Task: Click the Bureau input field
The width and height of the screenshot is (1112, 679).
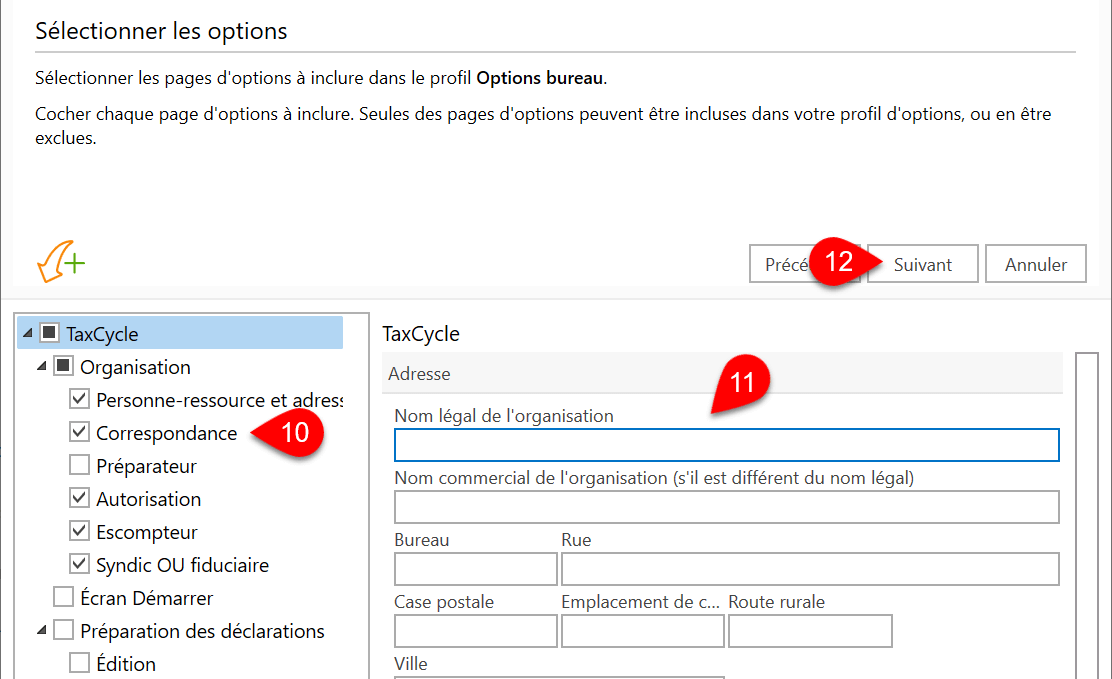Action: pyautogui.click(x=475, y=568)
